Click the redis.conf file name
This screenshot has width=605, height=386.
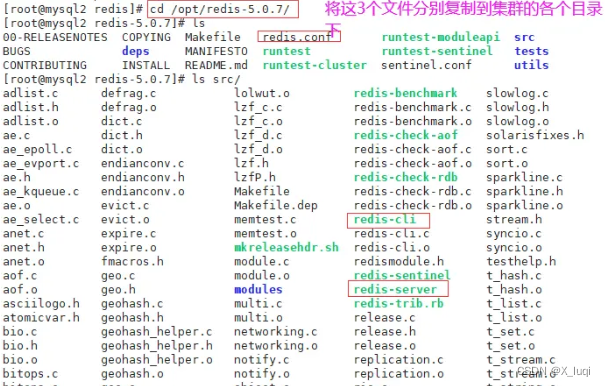tap(297, 37)
